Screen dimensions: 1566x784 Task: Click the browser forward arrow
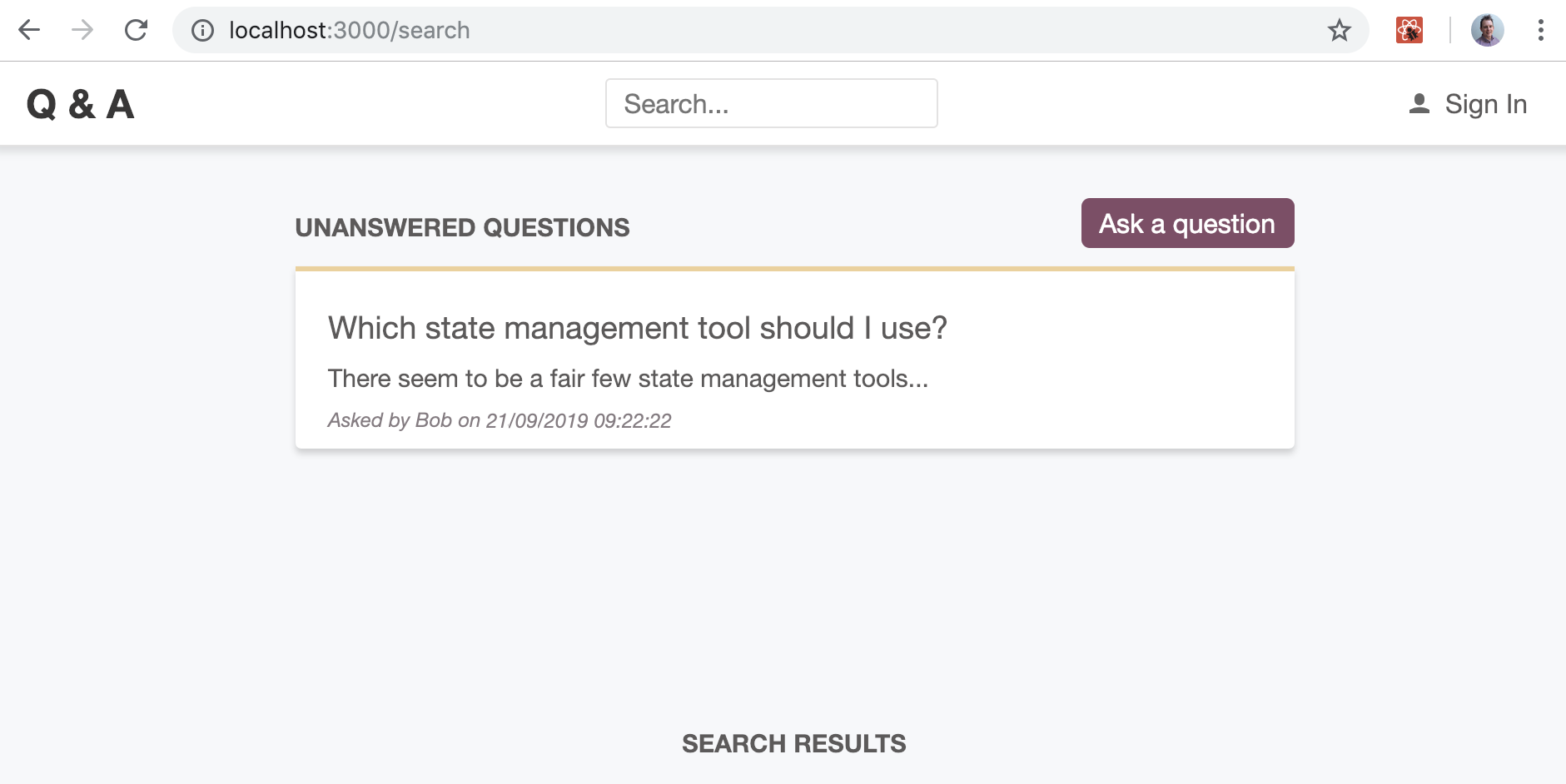[x=82, y=31]
